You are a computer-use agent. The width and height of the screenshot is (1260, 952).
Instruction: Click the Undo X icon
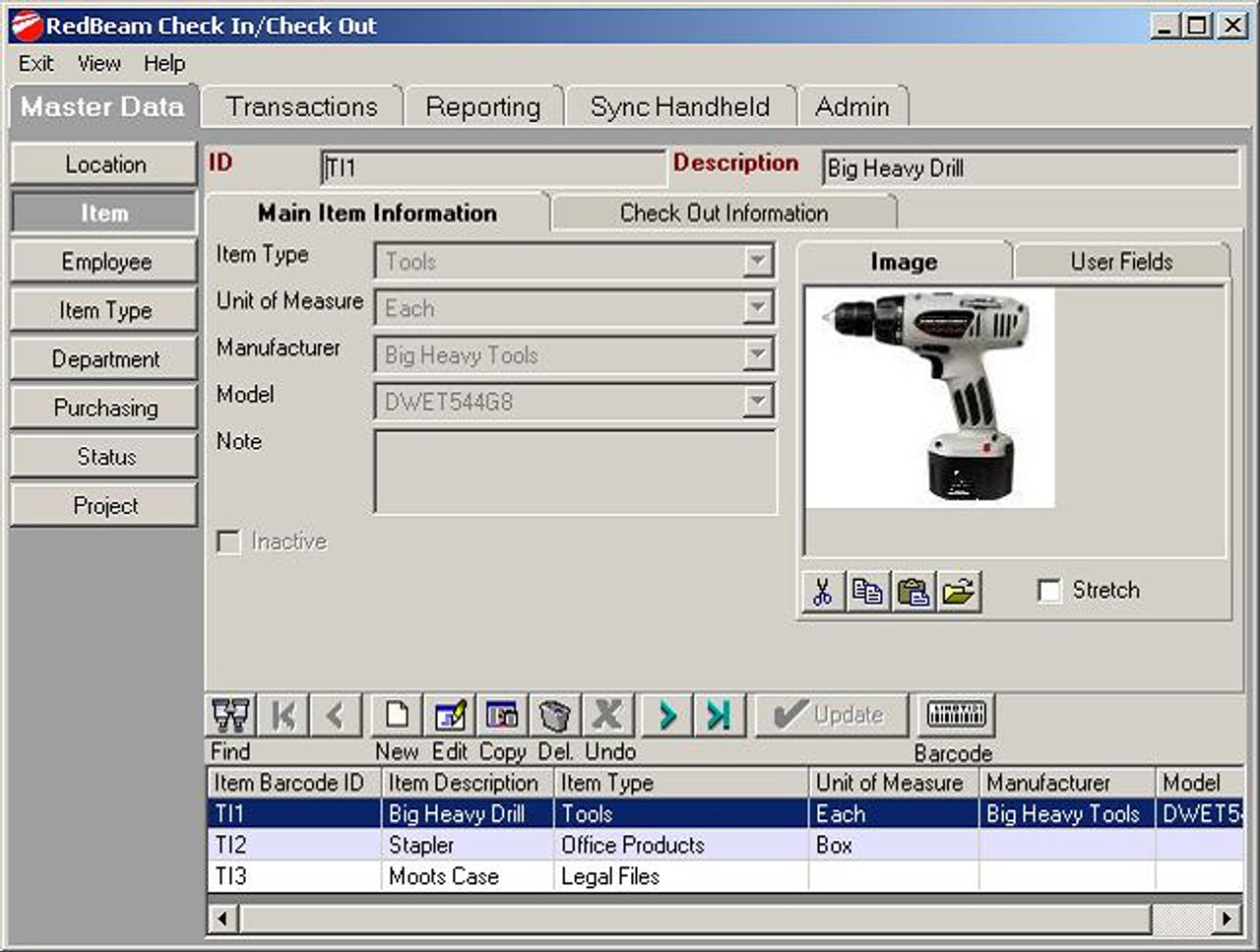point(607,716)
